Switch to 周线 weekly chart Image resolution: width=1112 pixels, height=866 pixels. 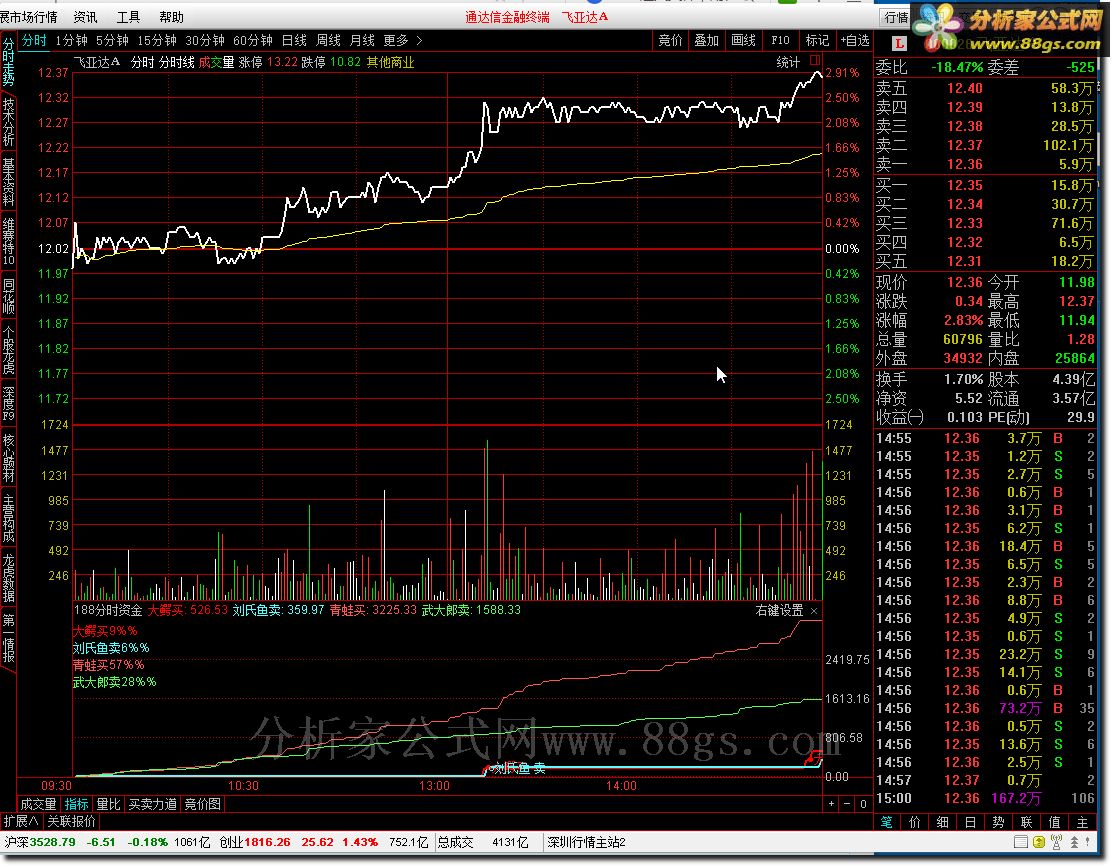pos(328,40)
